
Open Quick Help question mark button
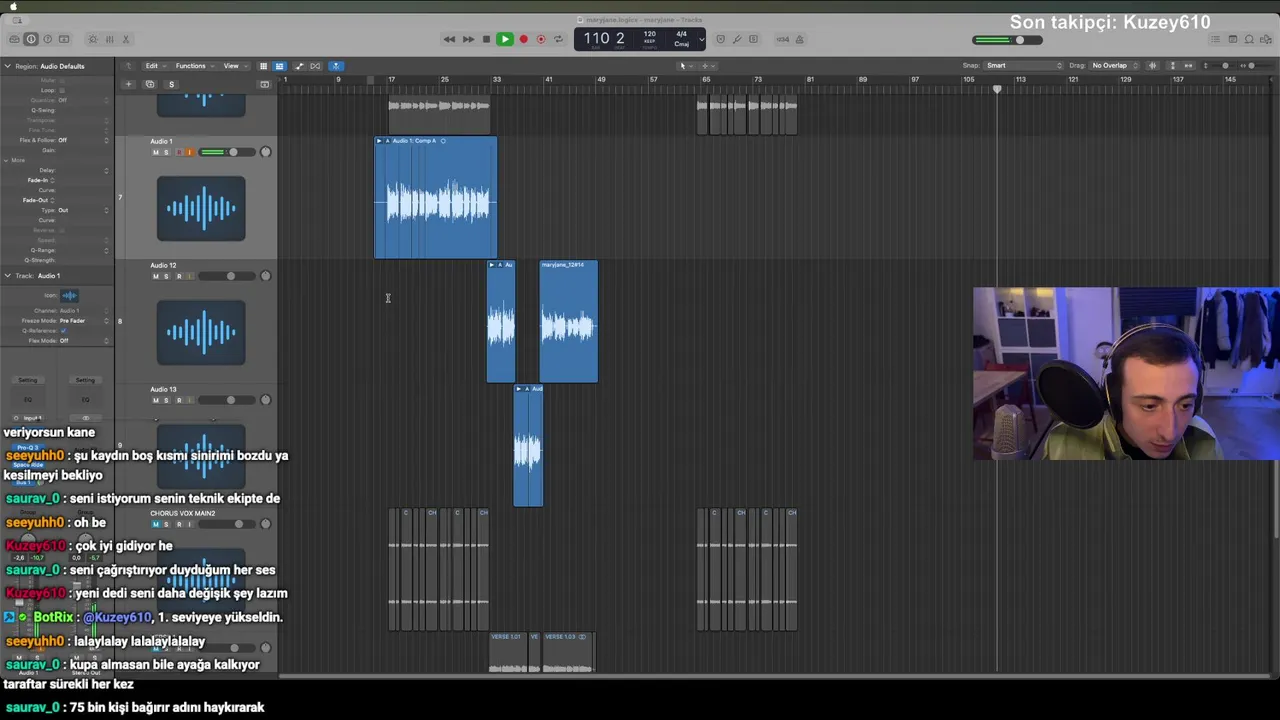point(47,39)
